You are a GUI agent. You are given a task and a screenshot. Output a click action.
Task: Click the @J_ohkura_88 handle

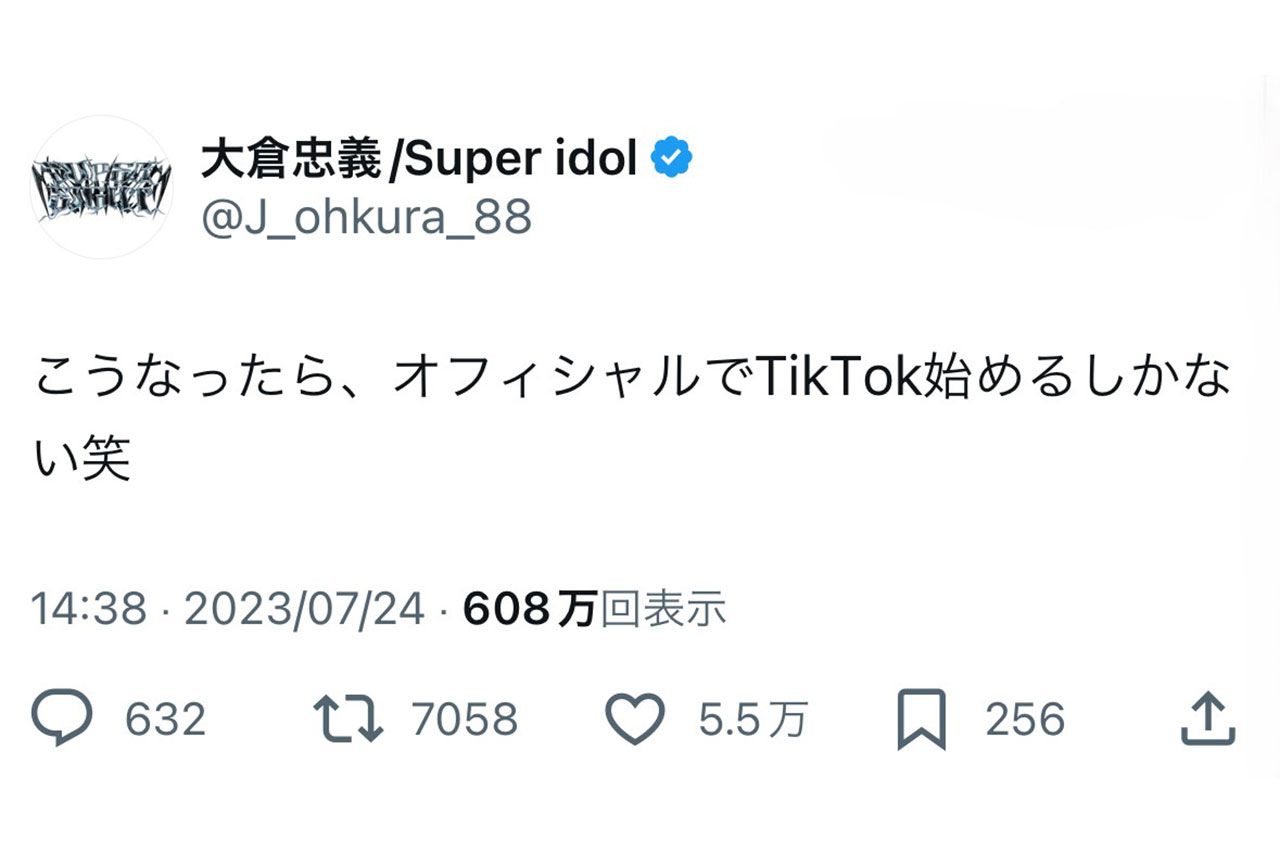[x=365, y=218]
